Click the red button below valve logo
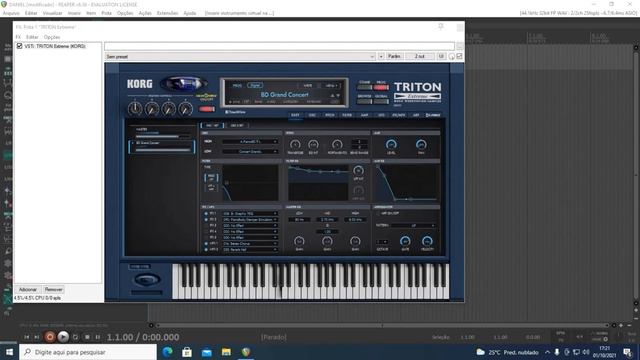This screenshot has height=360, width=640. (x=207, y=109)
